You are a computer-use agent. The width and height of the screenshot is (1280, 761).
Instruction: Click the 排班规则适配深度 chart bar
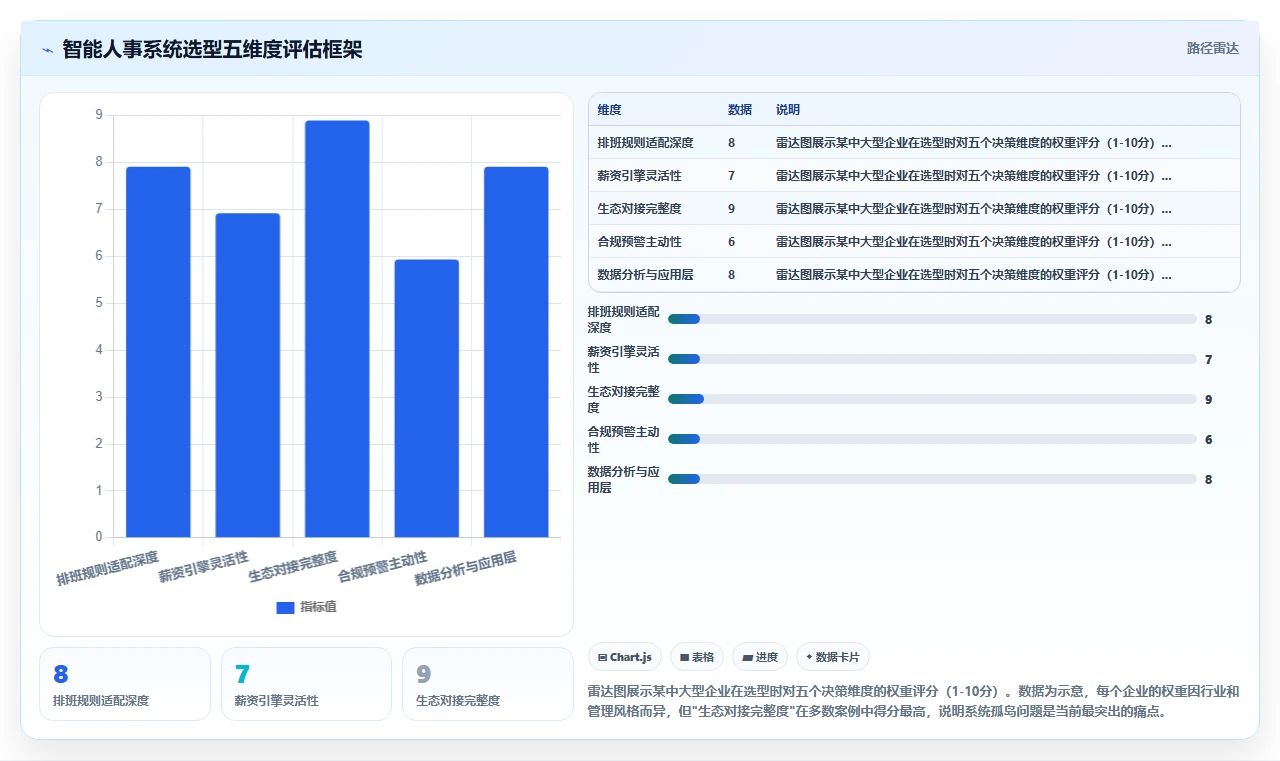click(158, 352)
